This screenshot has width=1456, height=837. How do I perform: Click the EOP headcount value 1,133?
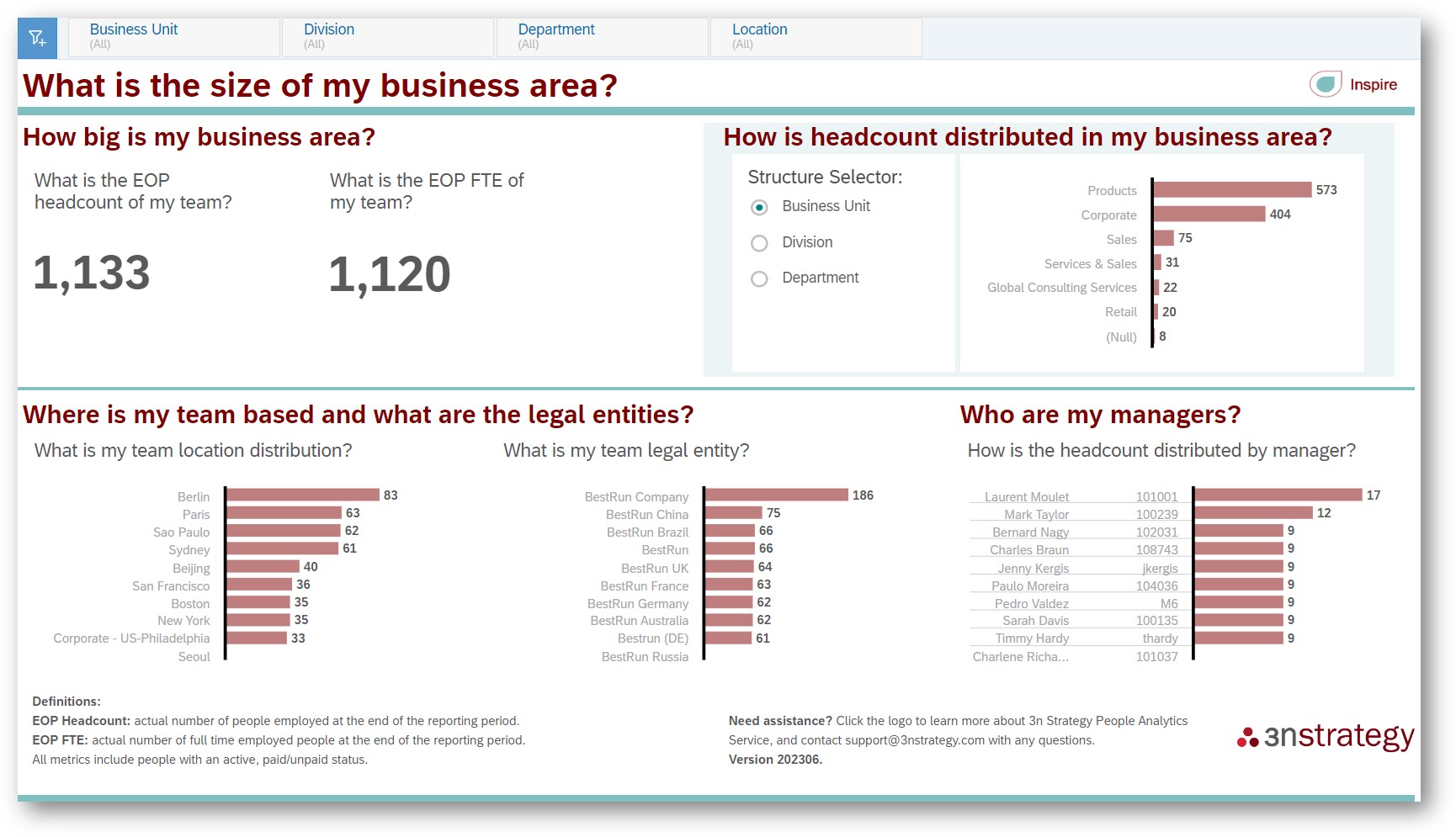click(91, 272)
